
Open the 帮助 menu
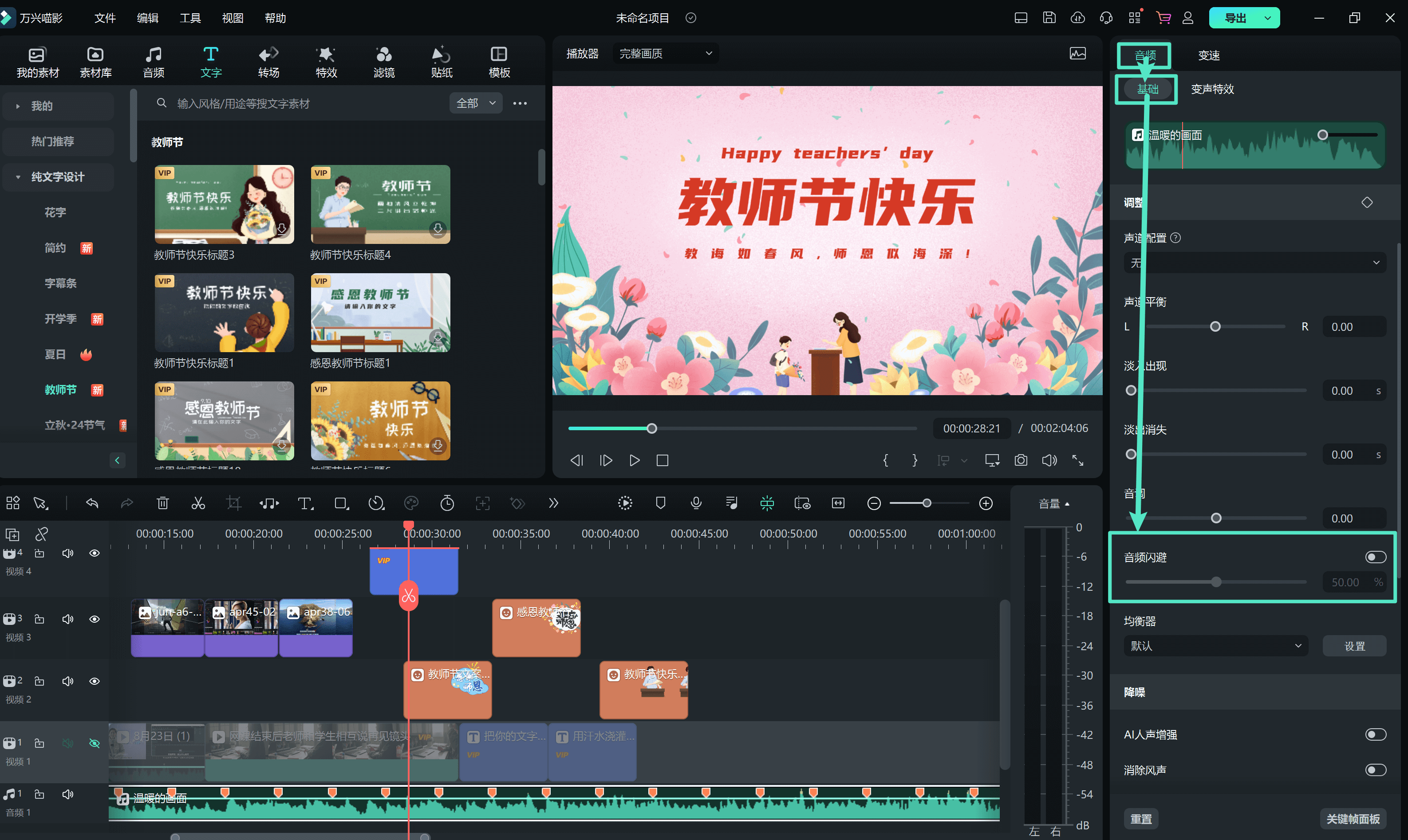(x=275, y=18)
